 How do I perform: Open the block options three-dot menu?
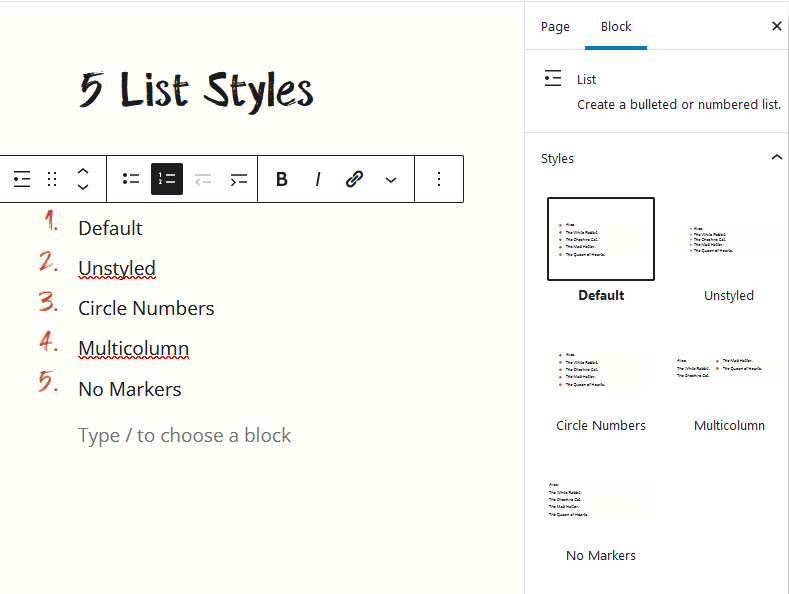(438, 179)
